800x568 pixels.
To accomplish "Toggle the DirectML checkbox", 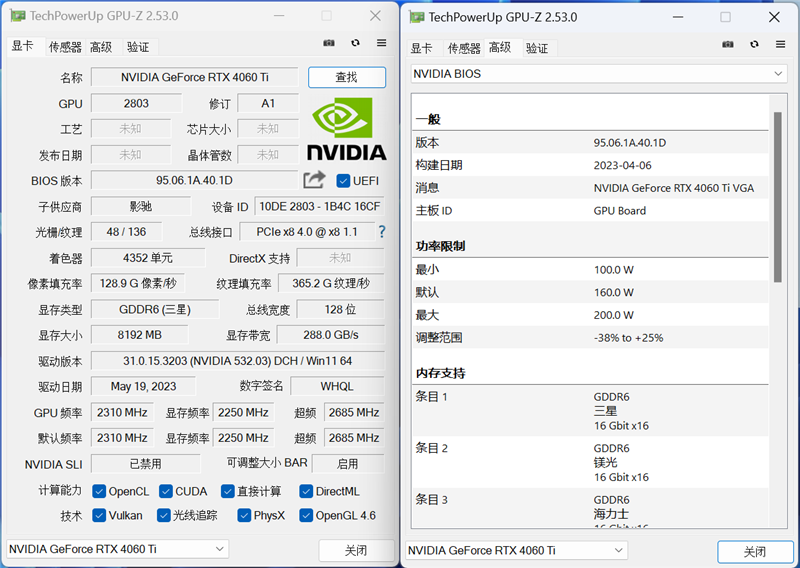I will 306,491.
